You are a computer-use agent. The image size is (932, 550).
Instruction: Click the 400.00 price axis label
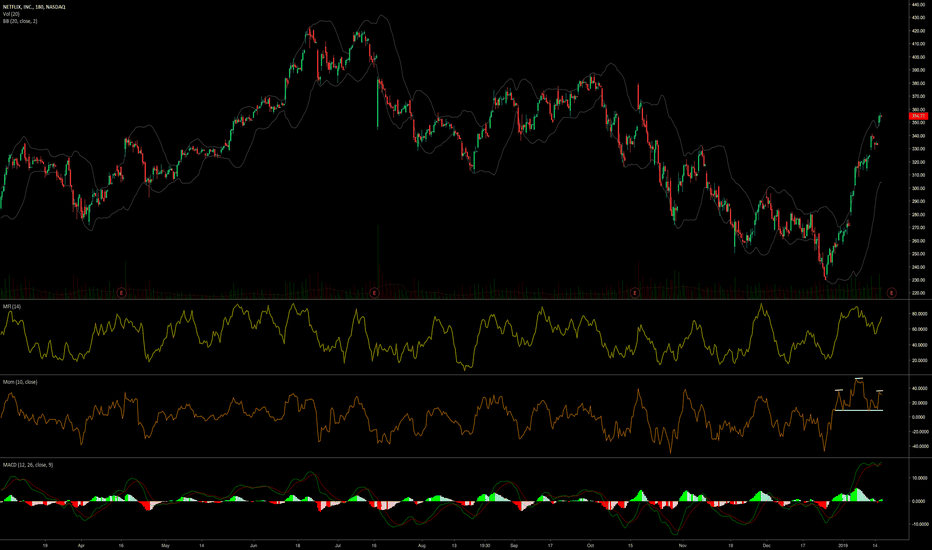tap(918, 57)
